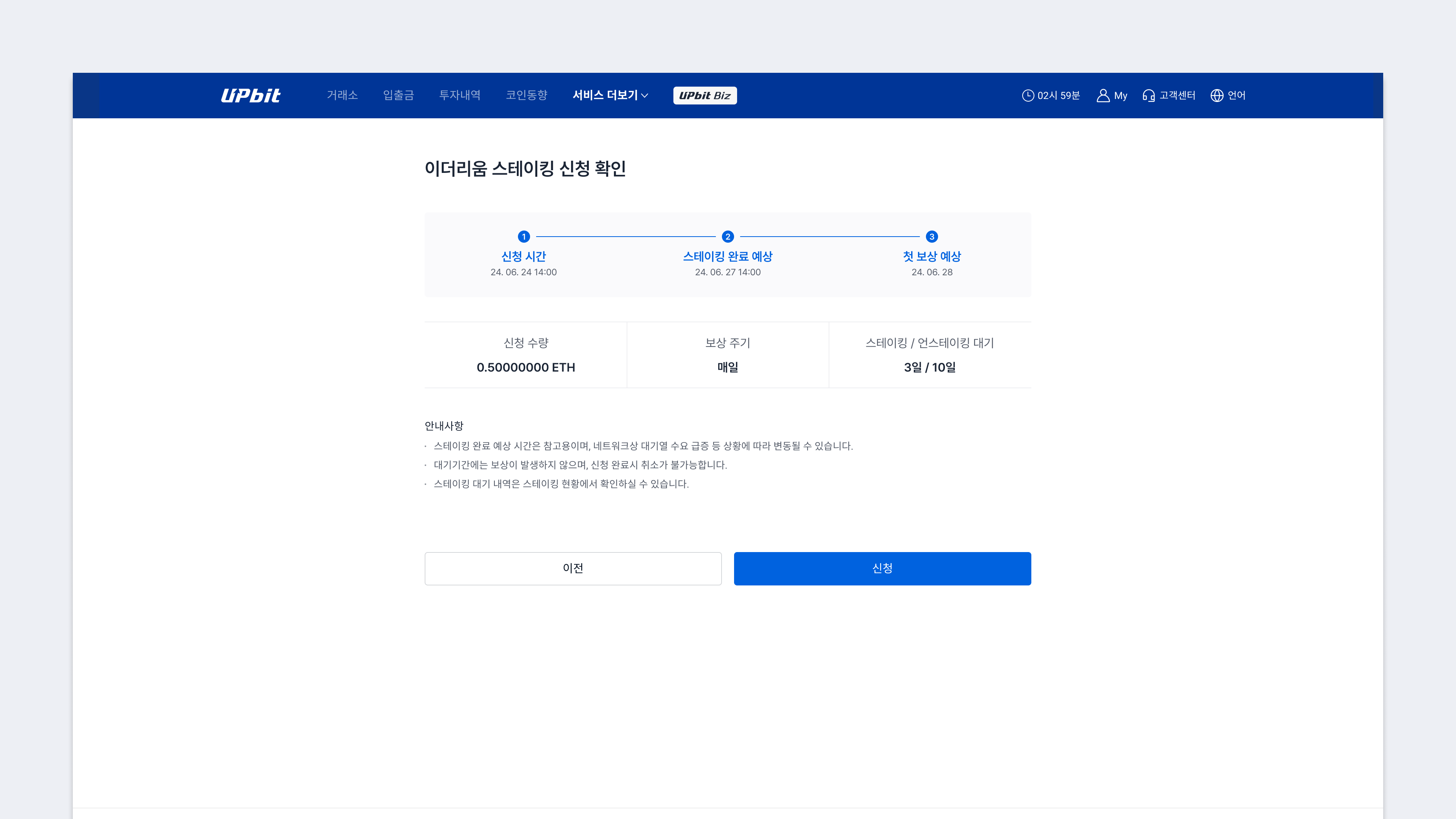Switch to the 투자내역 tab
This screenshot has height=819, width=1456.
[460, 96]
